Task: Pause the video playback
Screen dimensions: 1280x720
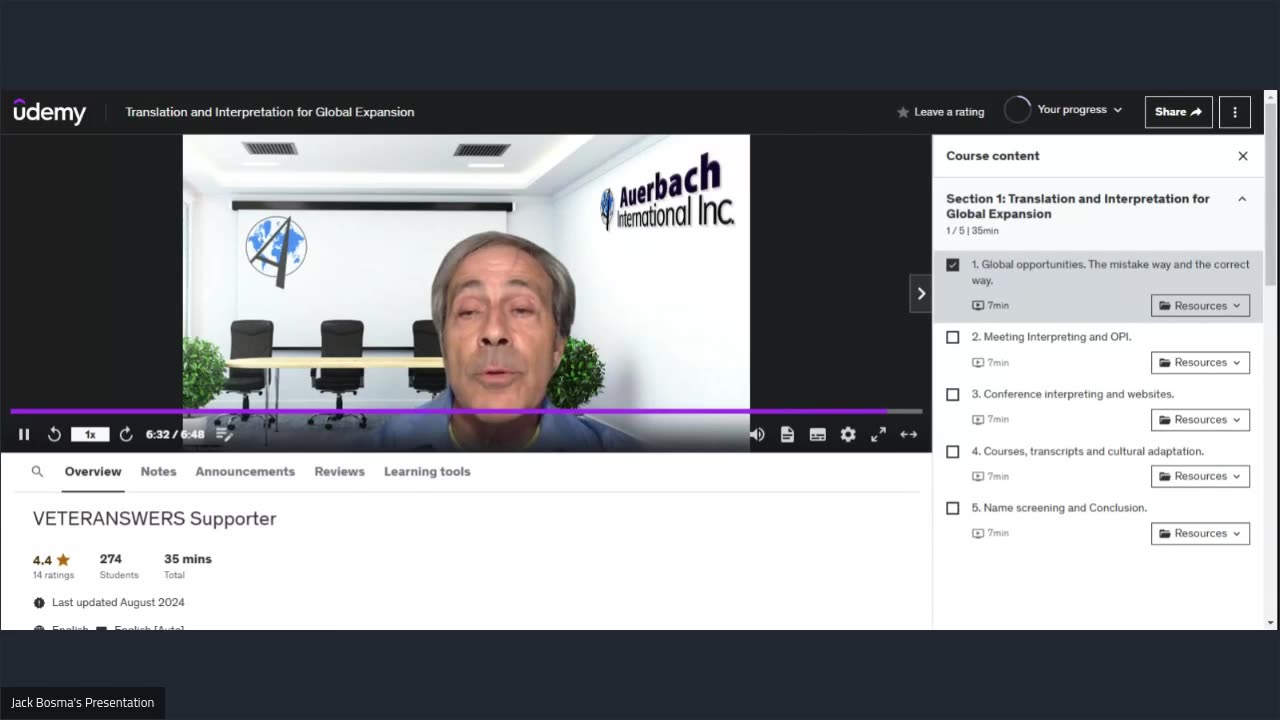Action: pyautogui.click(x=24, y=434)
